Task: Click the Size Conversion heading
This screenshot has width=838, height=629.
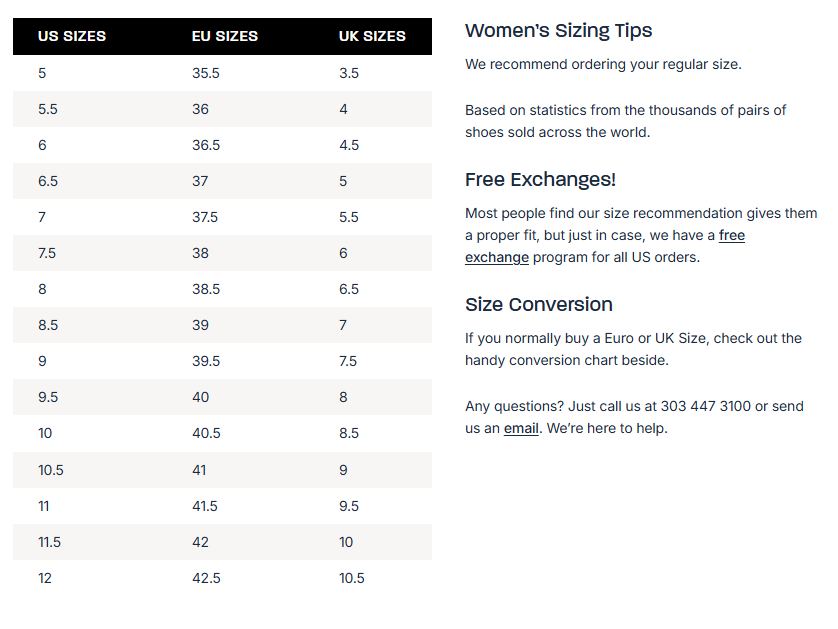Action: [x=538, y=304]
